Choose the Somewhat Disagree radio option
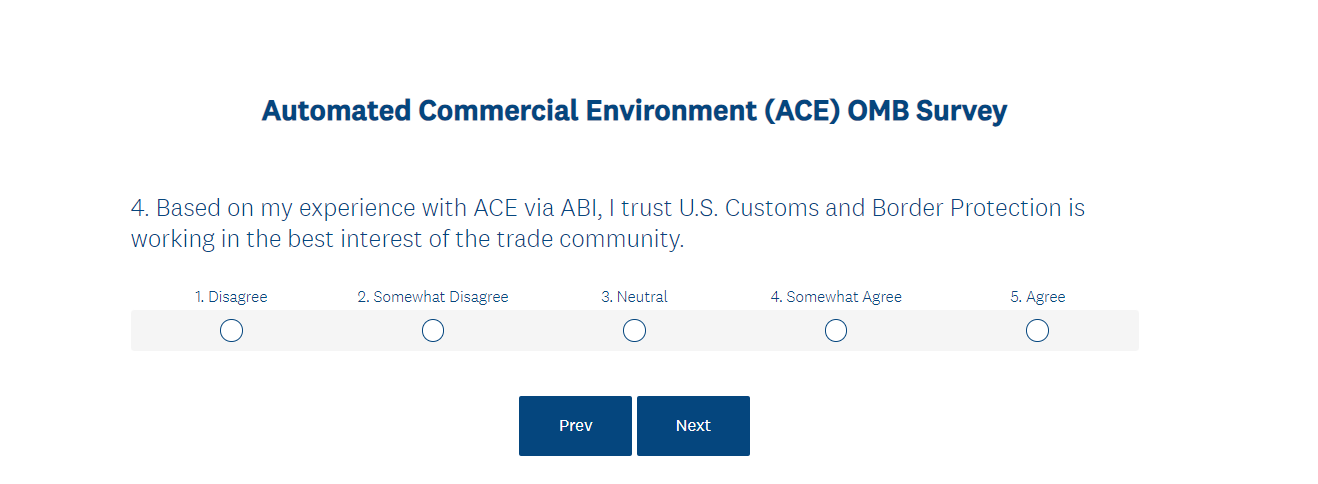The height and width of the screenshot is (484, 1318). coord(433,330)
